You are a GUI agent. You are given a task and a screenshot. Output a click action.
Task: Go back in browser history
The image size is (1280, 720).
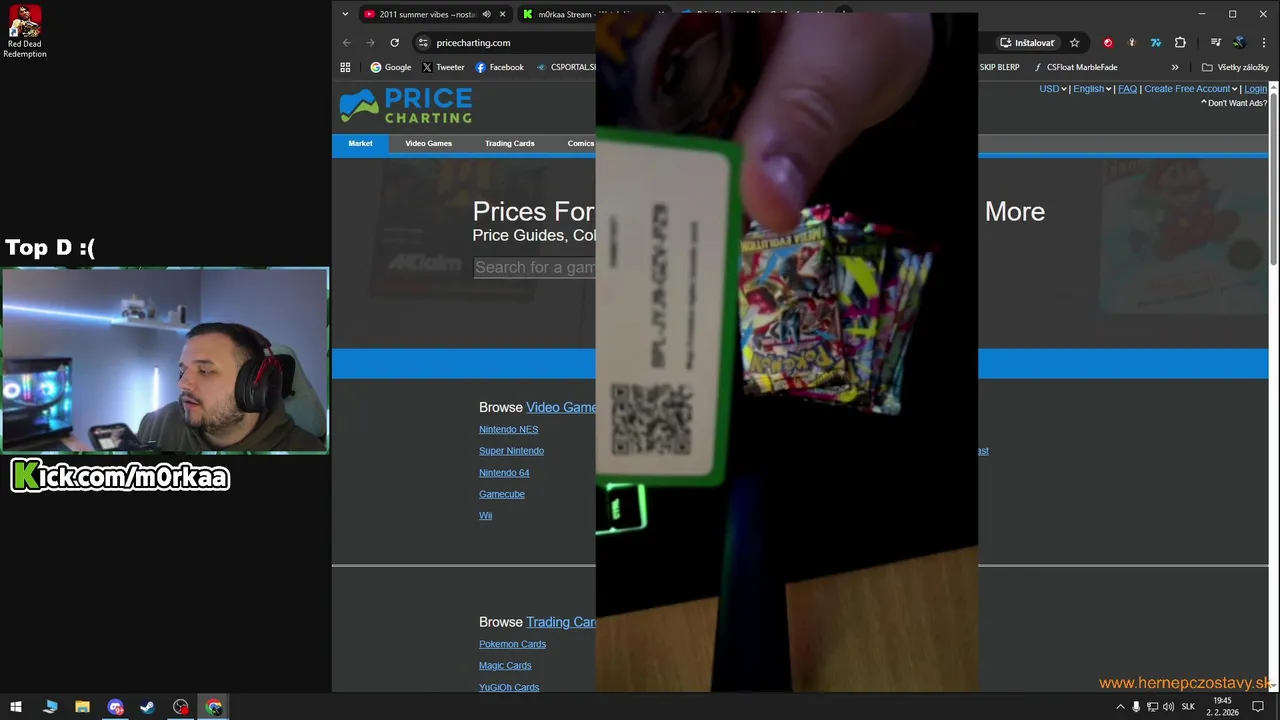tap(346, 43)
